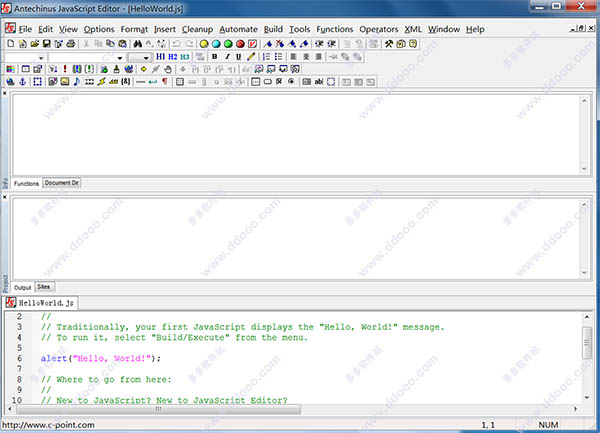Open the Build menu

pyautogui.click(x=273, y=29)
